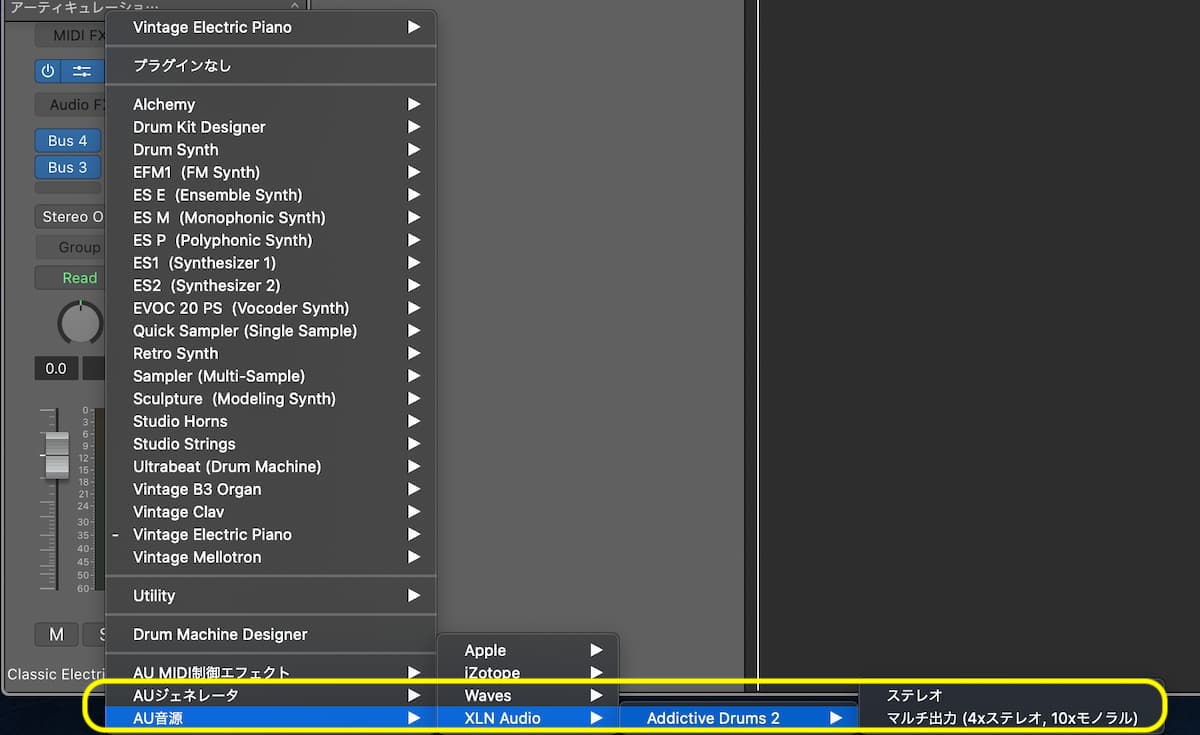
Task: Select Drum Kit Designer instrument
Action: point(272,127)
